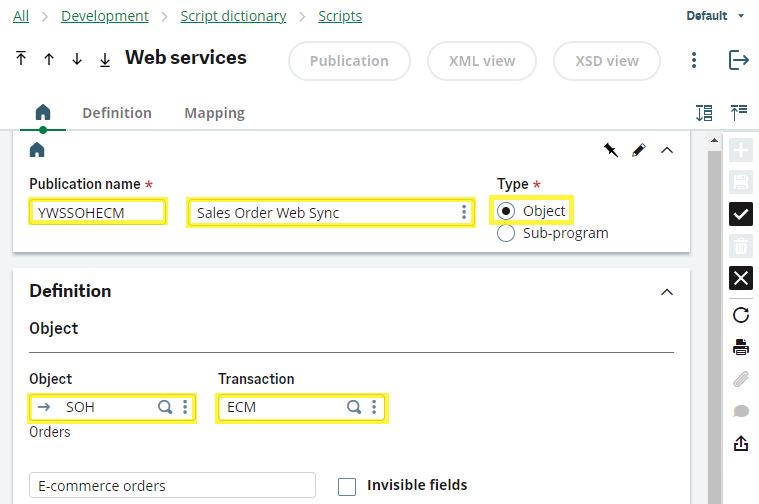The width and height of the screenshot is (759, 504).
Task: Select the Object type radio button
Action: point(506,211)
